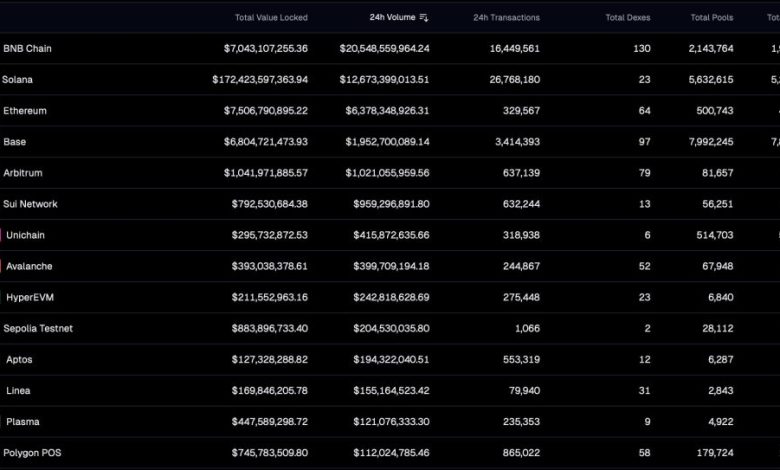Screen dimensions: 780x470
Task: Click the Avalanche chain name
Action: click(29, 267)
